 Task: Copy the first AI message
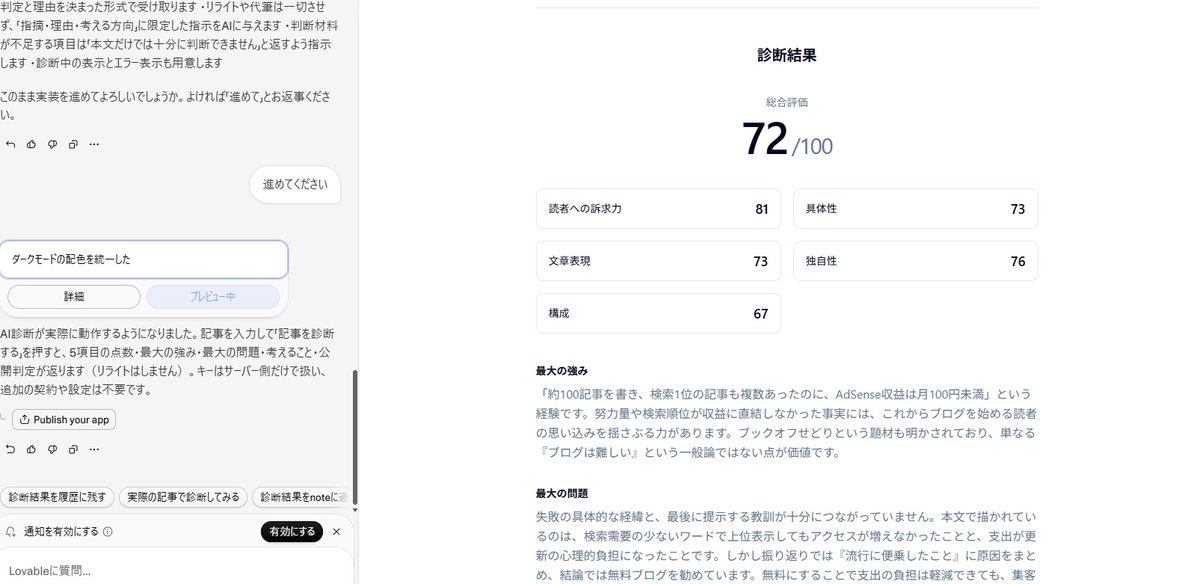pyautogui.click(x=73, y=144)
